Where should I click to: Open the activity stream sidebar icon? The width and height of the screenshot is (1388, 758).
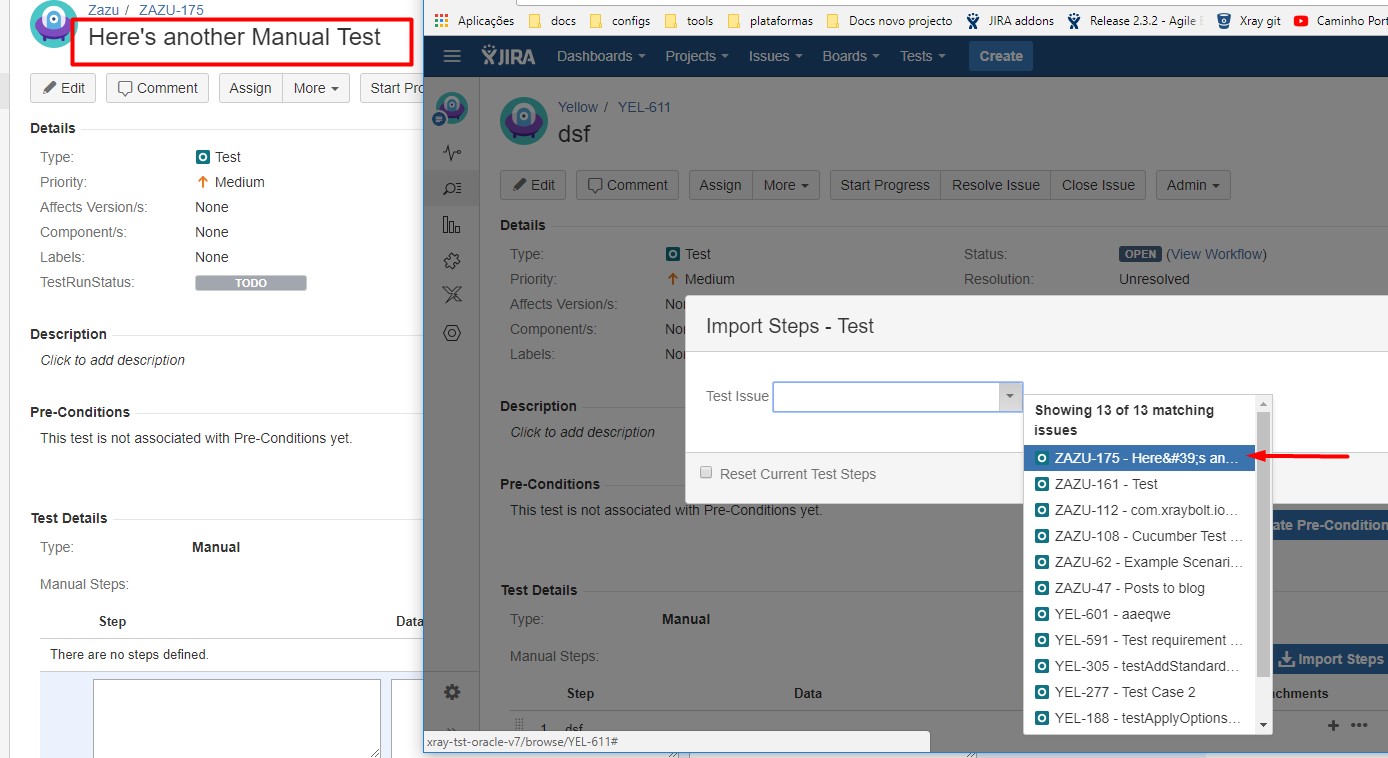click(451, 154)
